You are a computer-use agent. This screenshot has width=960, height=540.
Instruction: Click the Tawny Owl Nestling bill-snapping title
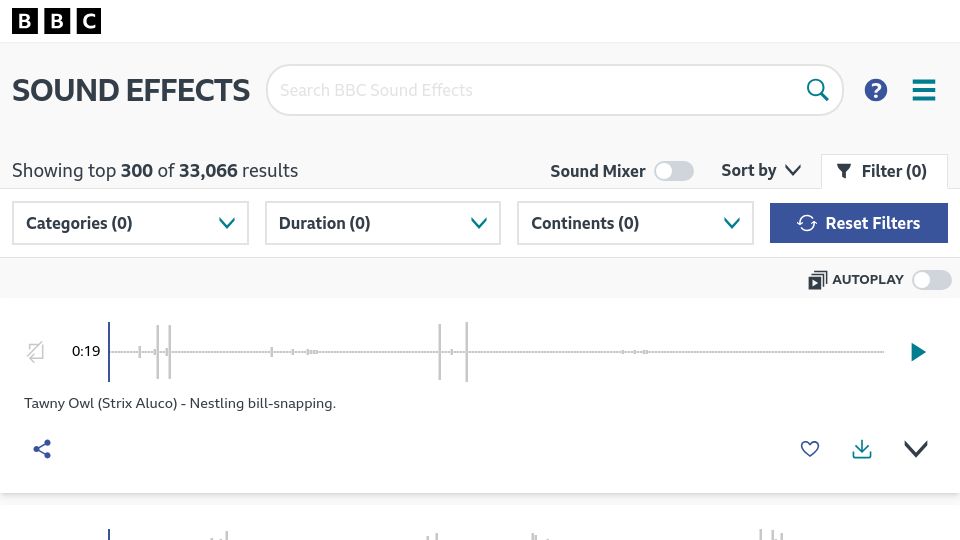pyautogui.click(x=180, y=403)
